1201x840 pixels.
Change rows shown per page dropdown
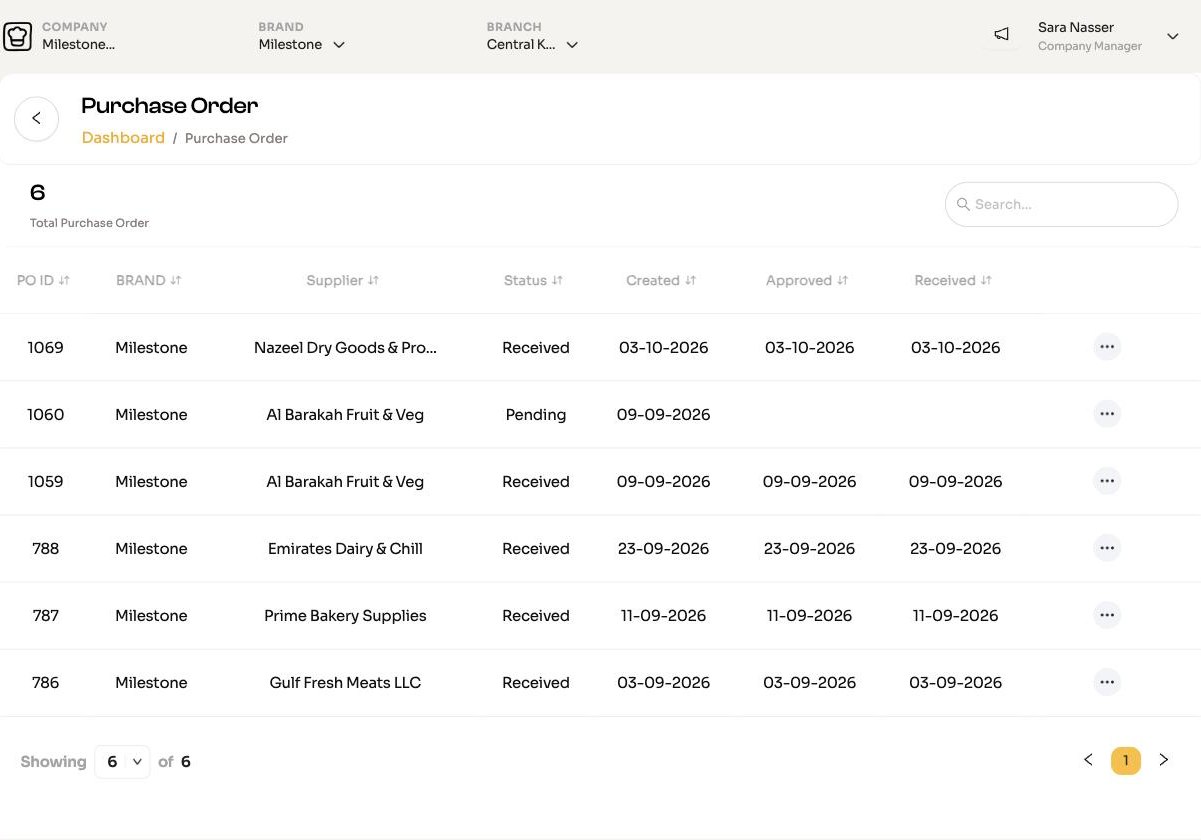tap(122, 762)
